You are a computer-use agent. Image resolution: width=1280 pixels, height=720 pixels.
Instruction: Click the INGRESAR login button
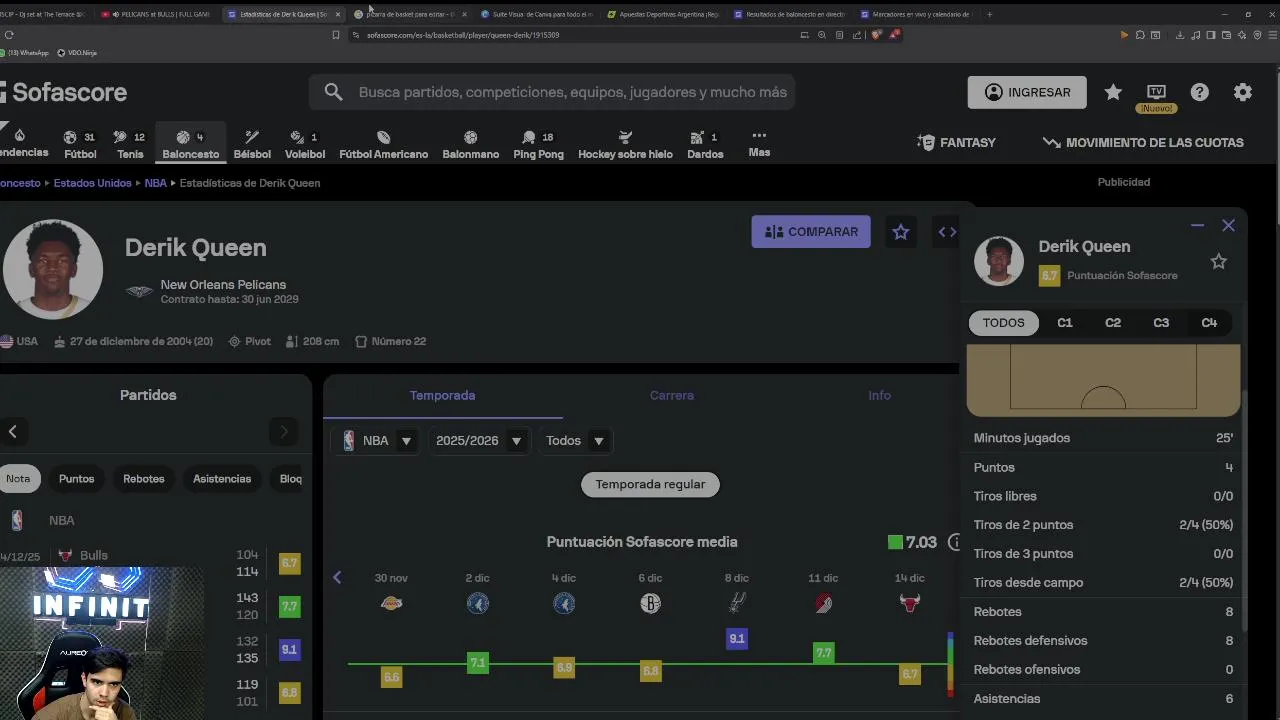(1027, 92)
